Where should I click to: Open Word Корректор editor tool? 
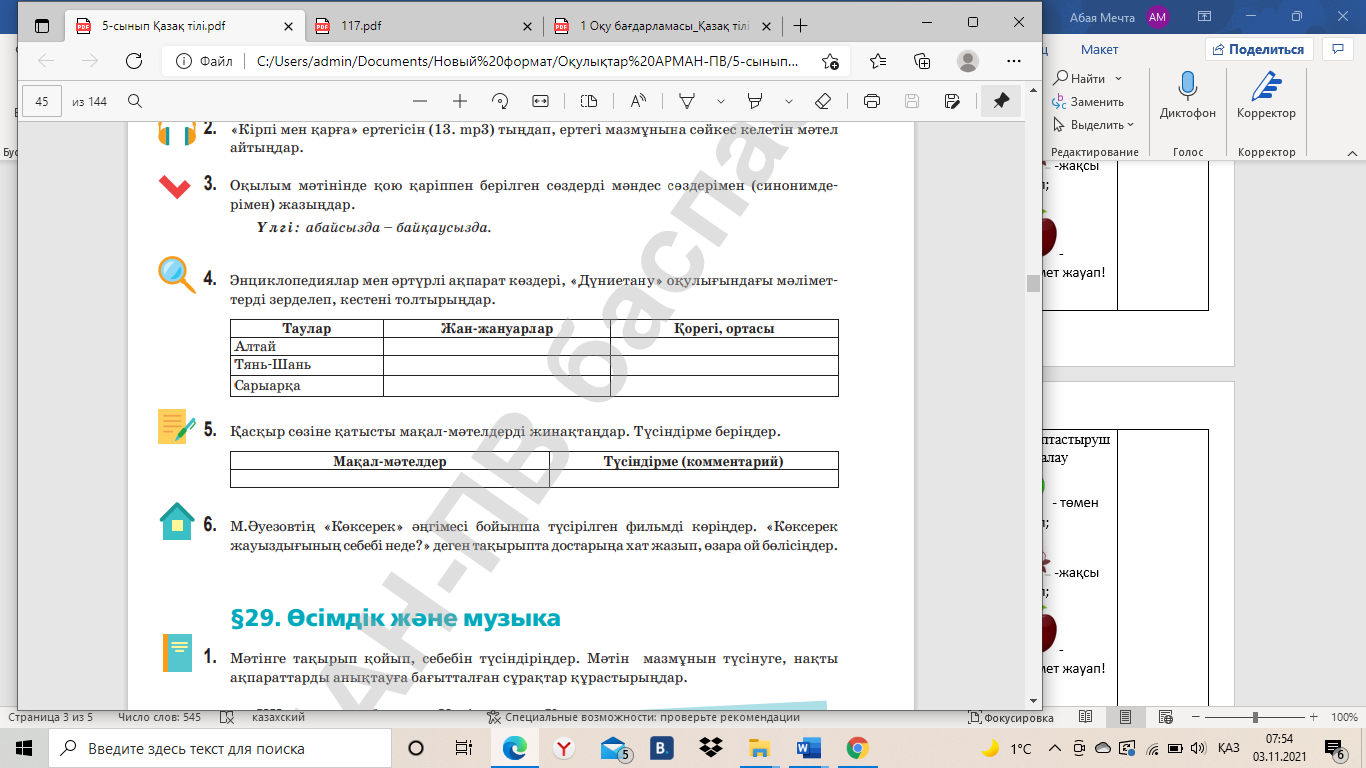[1266, 96]
